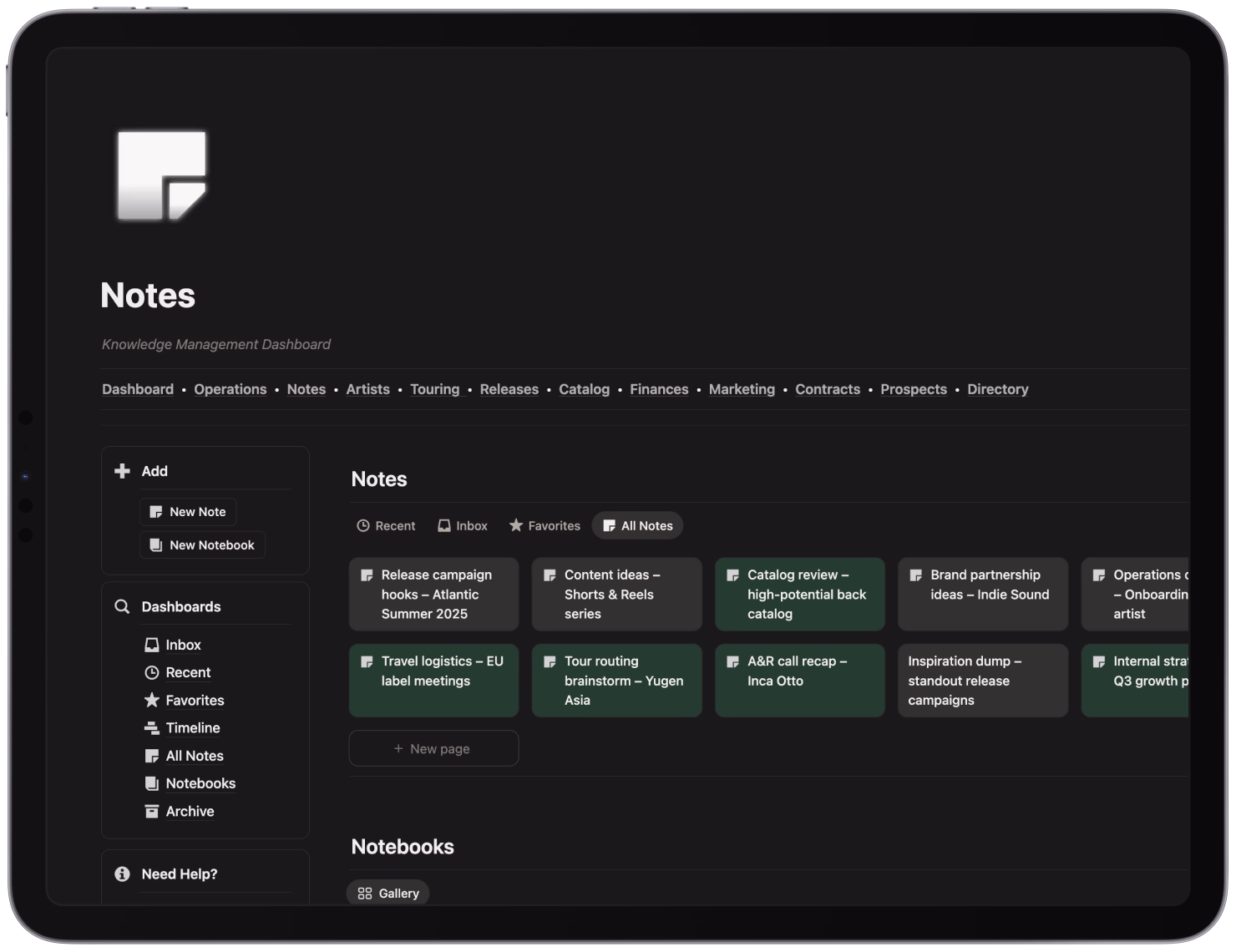Navigate to Touring page link
Screen dimensions: 1236x952
coord(435,389)
